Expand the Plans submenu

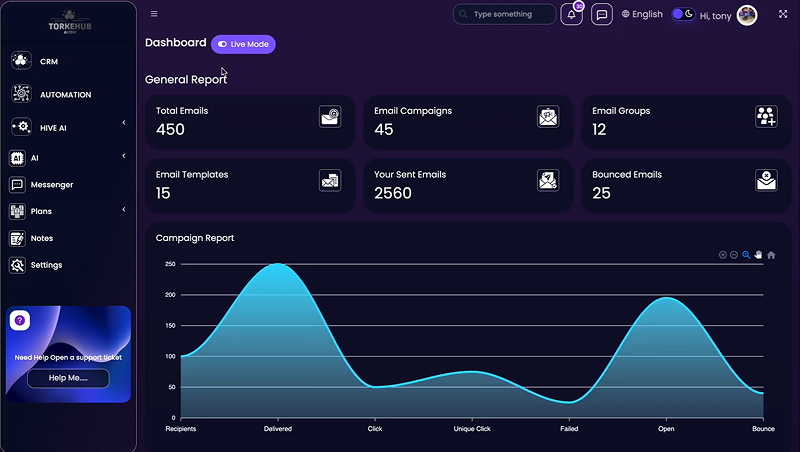(123, 210)
